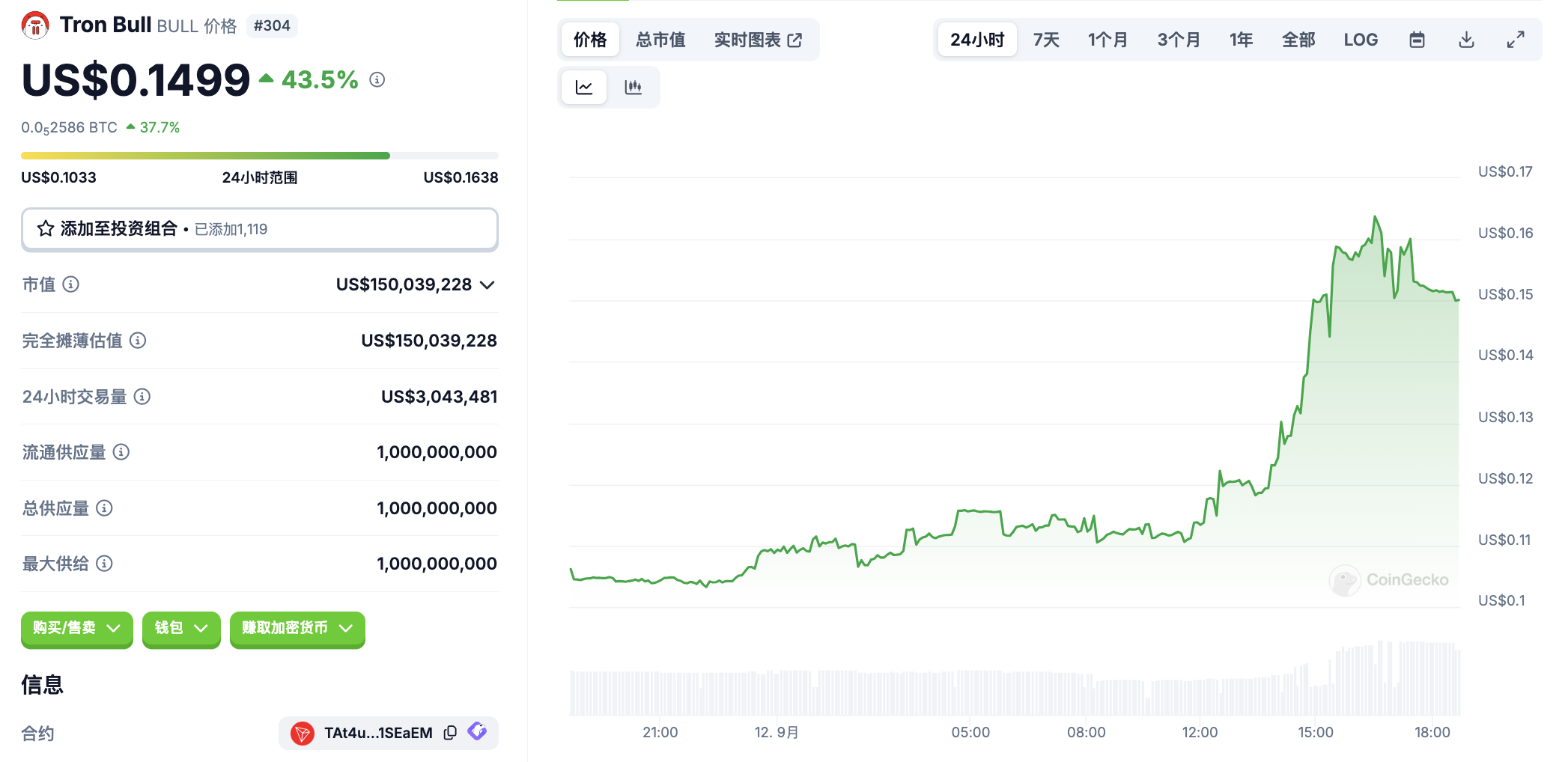The height and width of the screenshot is (762, 1568).
Task: Open the 实时图表 external link tab
Action: 758,40
